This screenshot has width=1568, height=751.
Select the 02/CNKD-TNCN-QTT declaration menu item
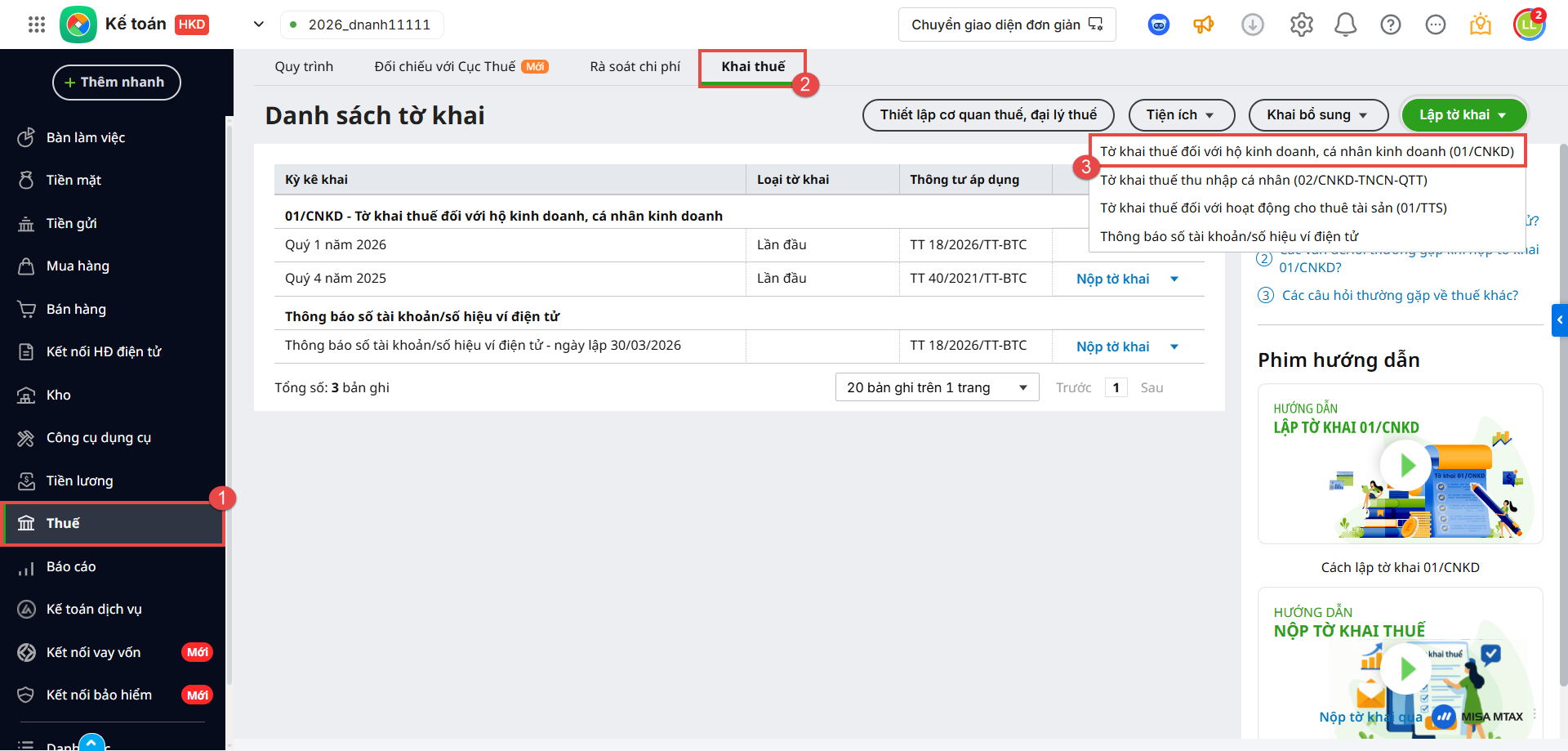1263,180
